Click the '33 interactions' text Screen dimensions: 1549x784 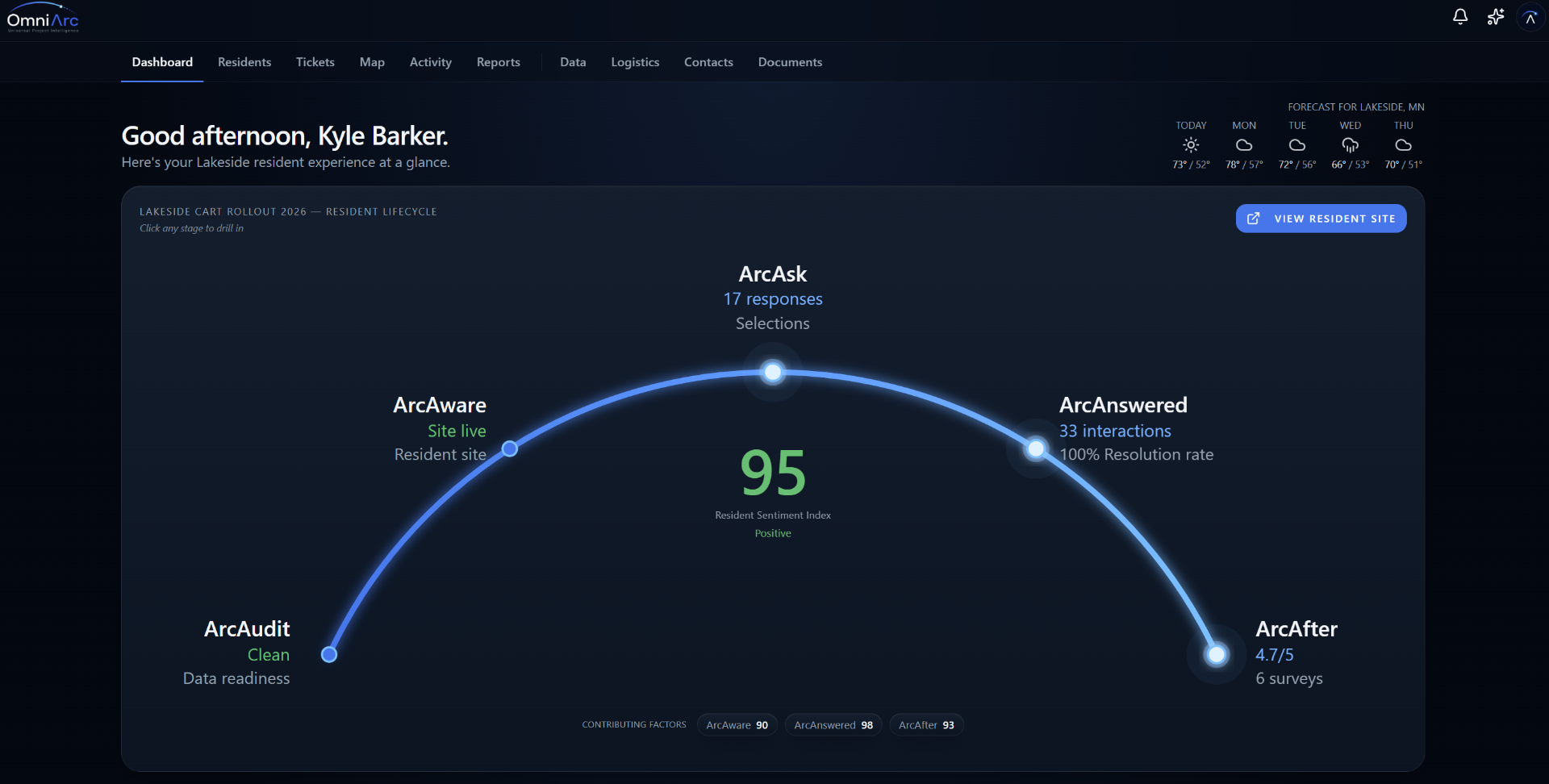click(x=1115, y=432)
